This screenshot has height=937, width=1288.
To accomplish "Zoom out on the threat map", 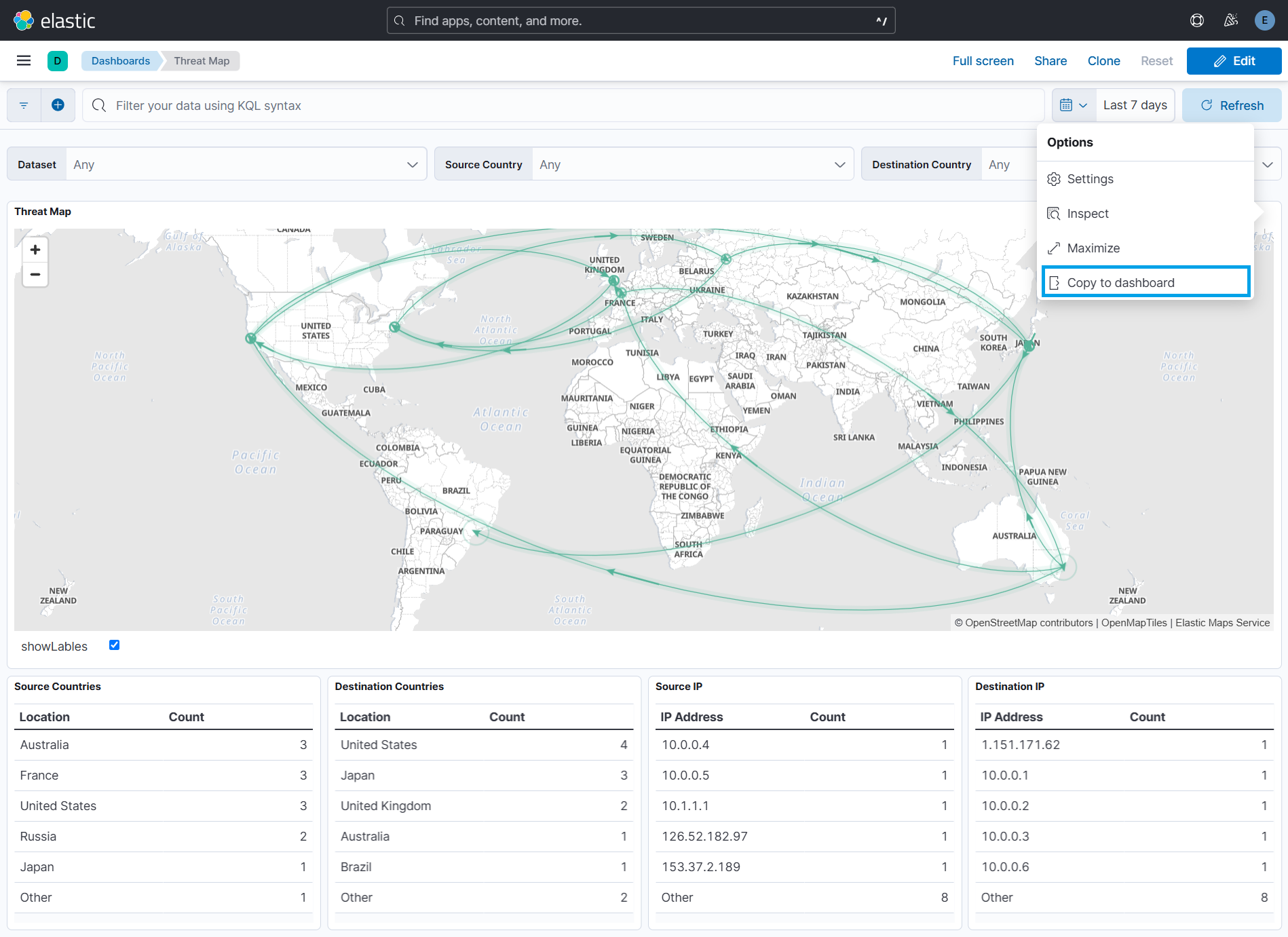I will pos(35,274).
